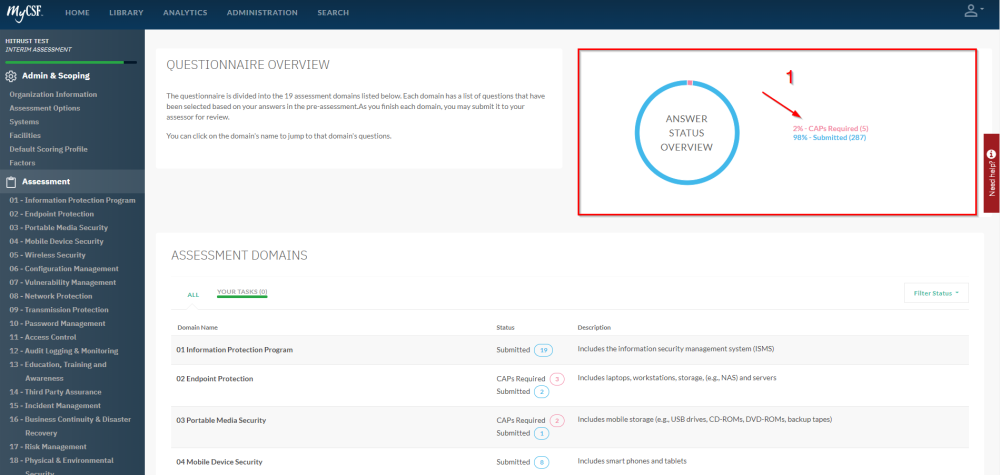Open the user account profile icon
The image size is (1000, 475).
(971, 10)
